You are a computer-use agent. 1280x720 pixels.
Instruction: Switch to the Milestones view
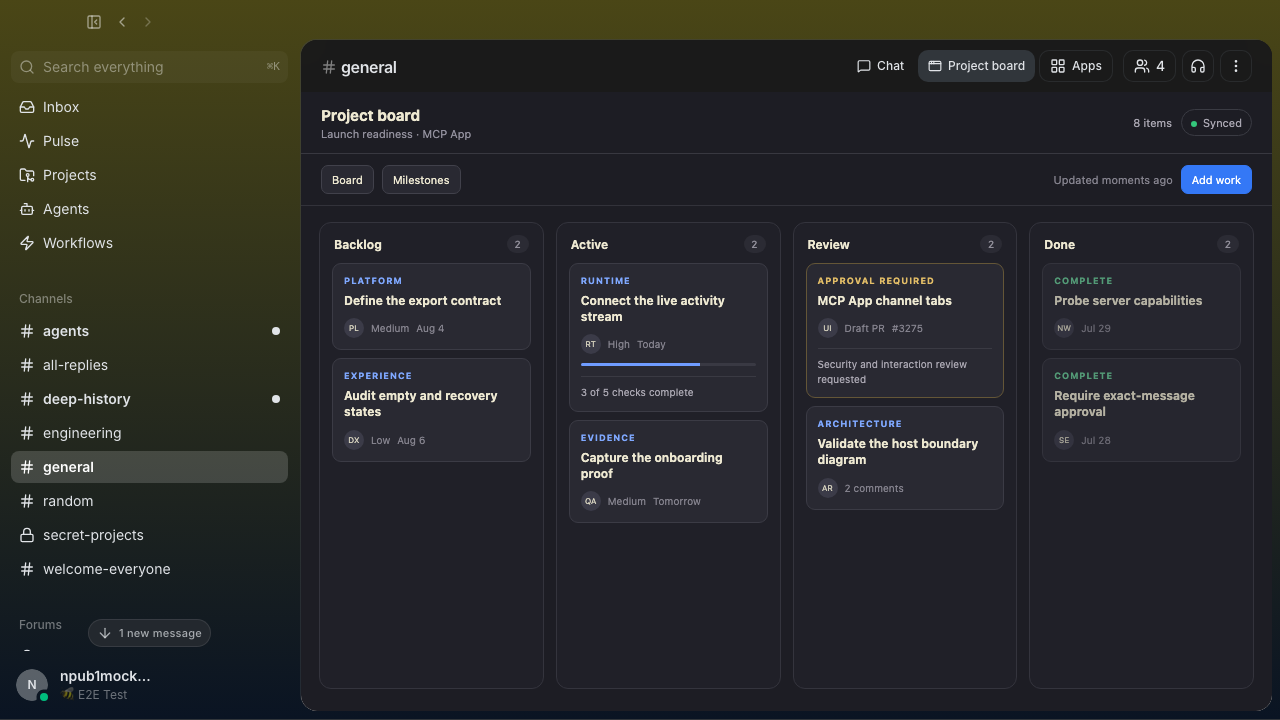421,180
